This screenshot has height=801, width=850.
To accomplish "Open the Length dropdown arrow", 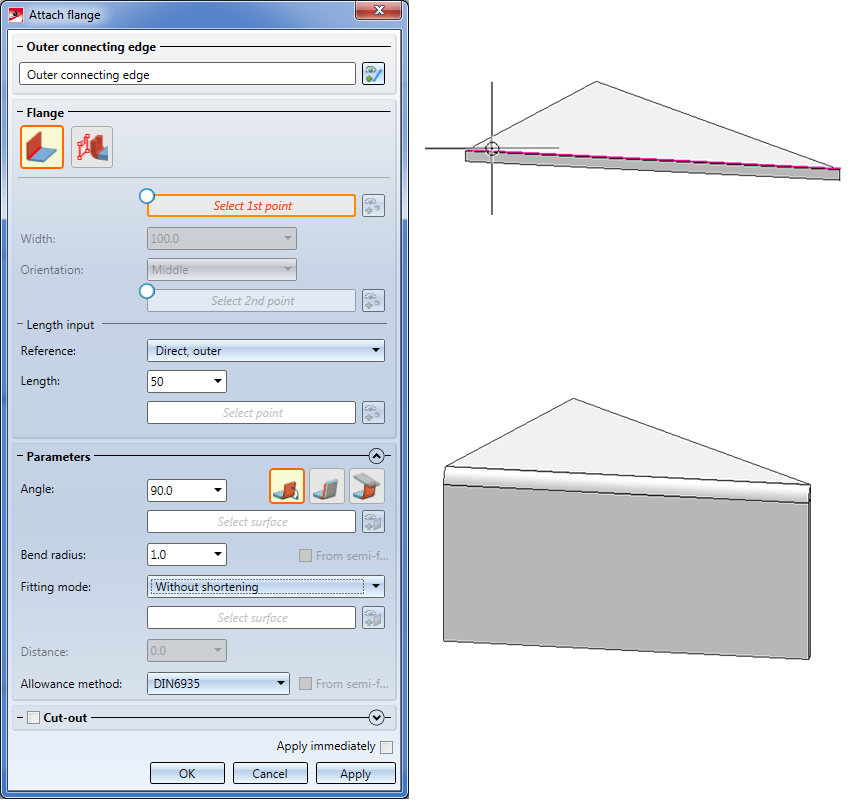I will [x=218, y=382].
